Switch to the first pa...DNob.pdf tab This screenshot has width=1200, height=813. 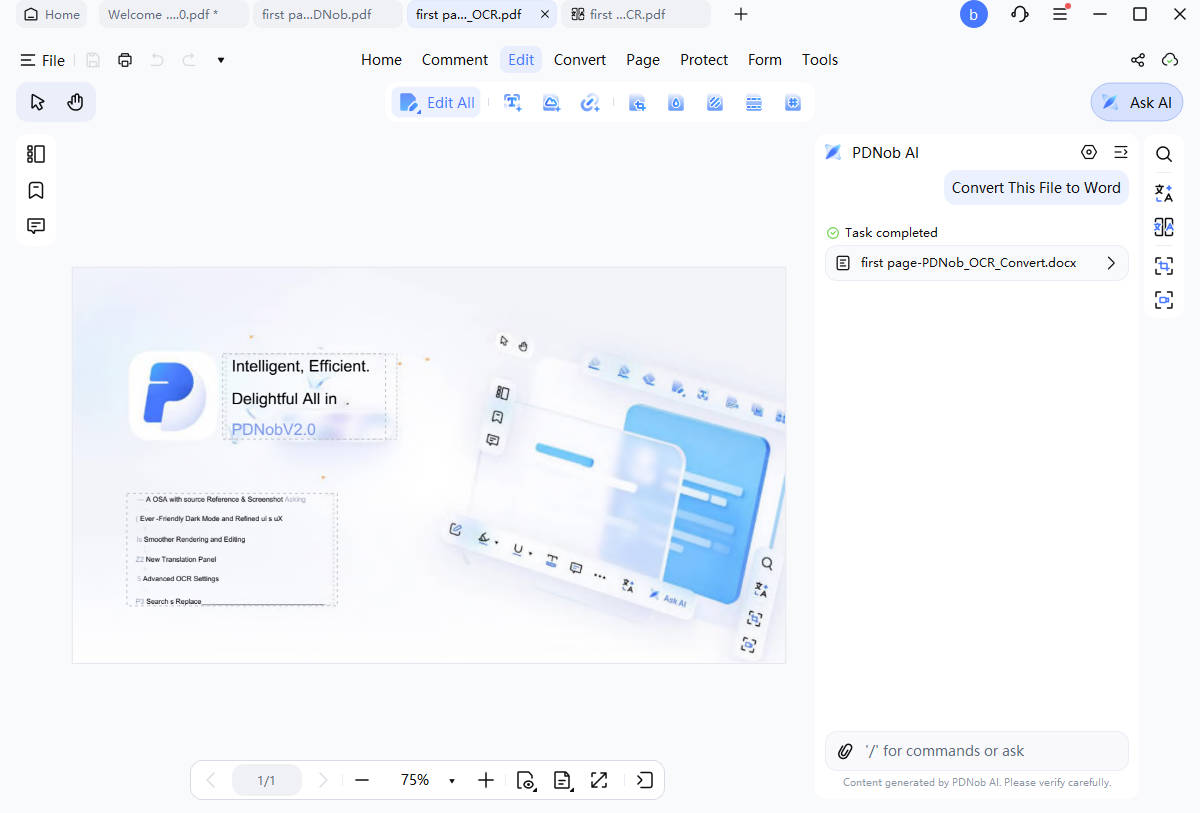point(326,14)
